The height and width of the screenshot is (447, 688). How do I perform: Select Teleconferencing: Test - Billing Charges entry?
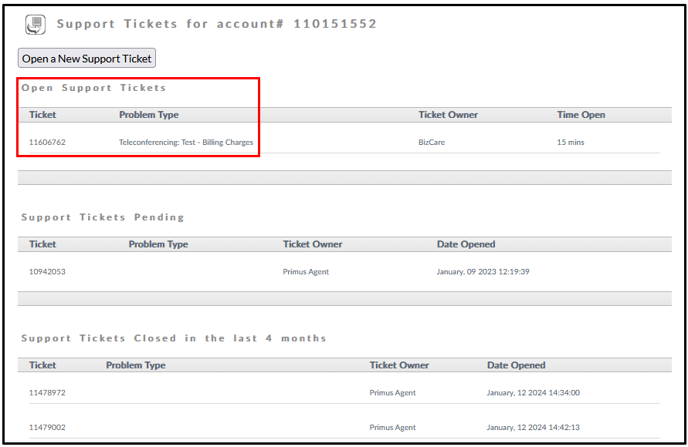coord(186,142)
